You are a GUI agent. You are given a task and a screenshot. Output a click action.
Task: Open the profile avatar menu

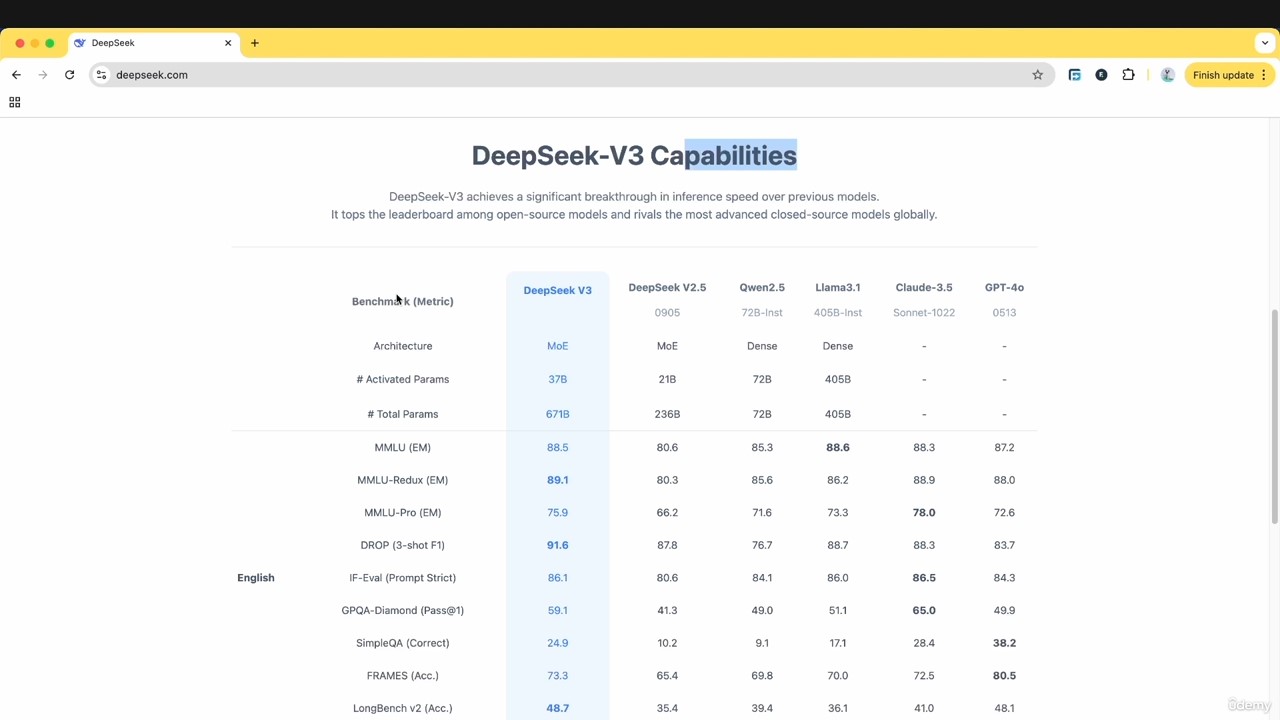(x=1167, y=75)
